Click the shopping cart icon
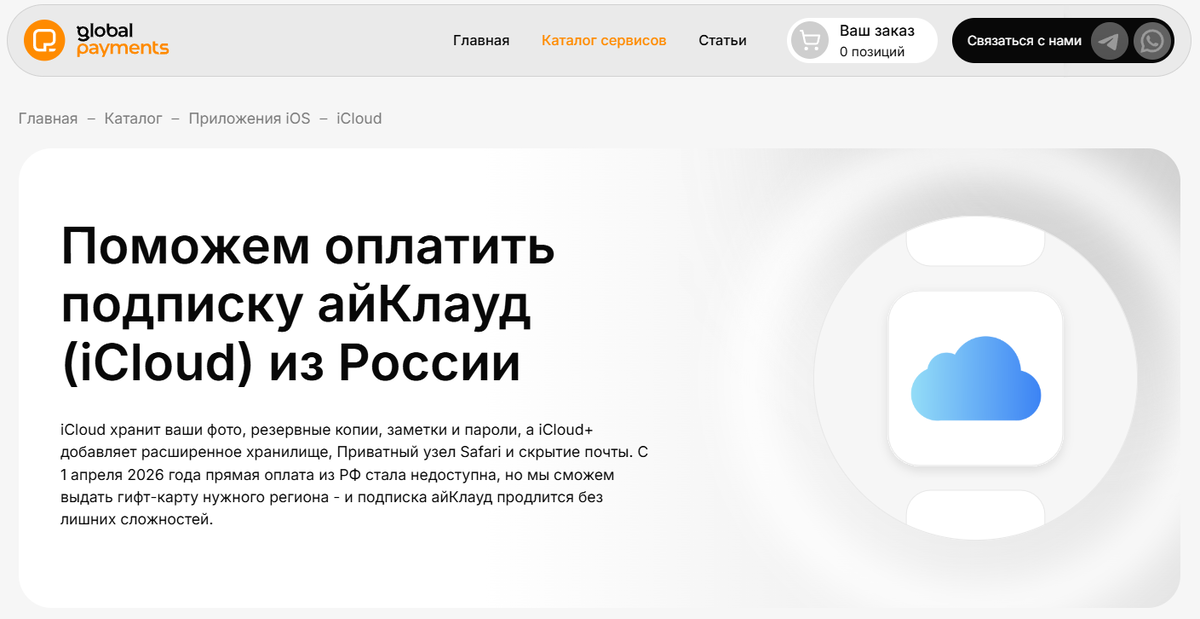The height and width of the screenshot is (619, 1200). pyautogui.click(x=810, y=41)
